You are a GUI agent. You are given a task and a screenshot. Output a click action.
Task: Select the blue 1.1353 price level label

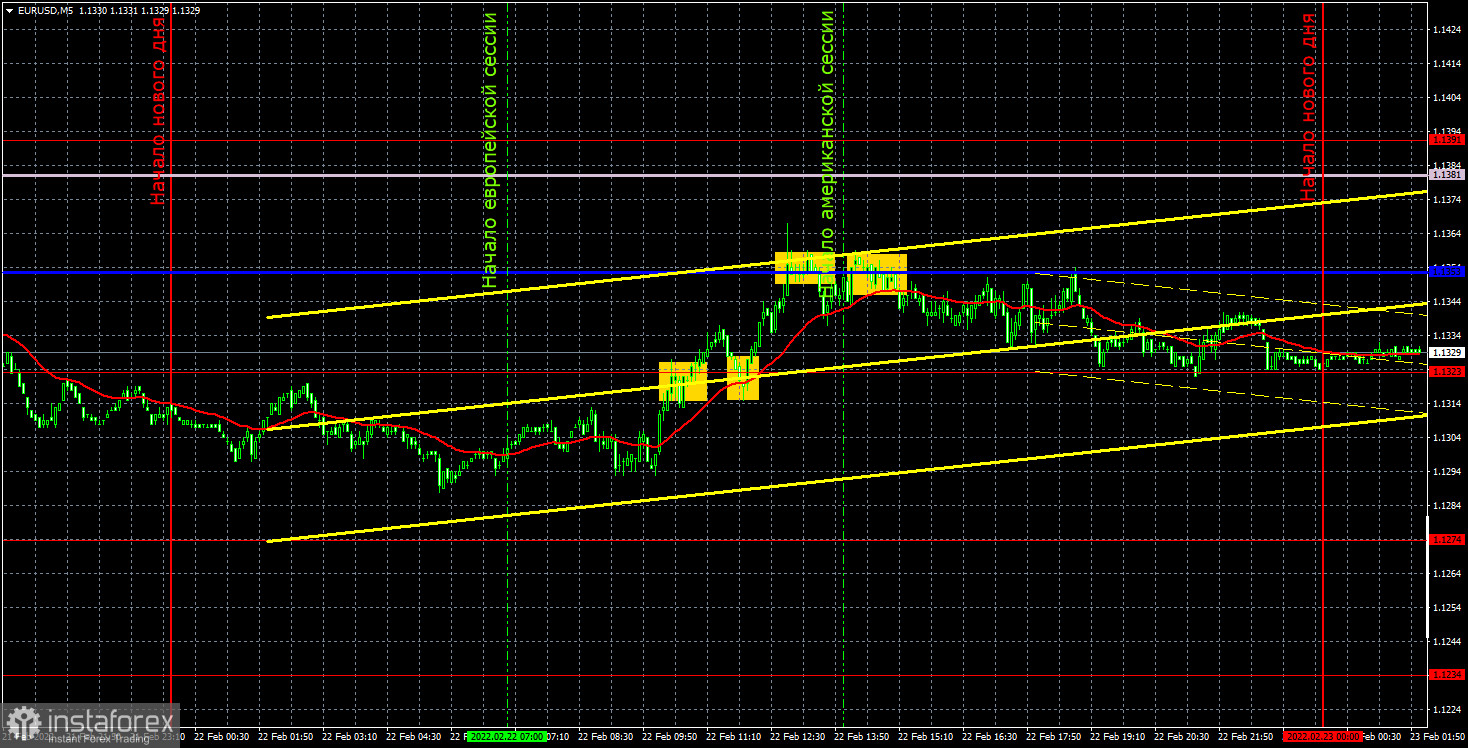[1447, 271]
